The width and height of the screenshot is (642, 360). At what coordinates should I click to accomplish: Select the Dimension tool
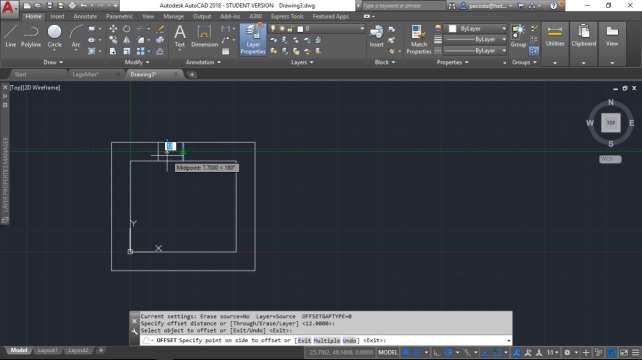204,36
